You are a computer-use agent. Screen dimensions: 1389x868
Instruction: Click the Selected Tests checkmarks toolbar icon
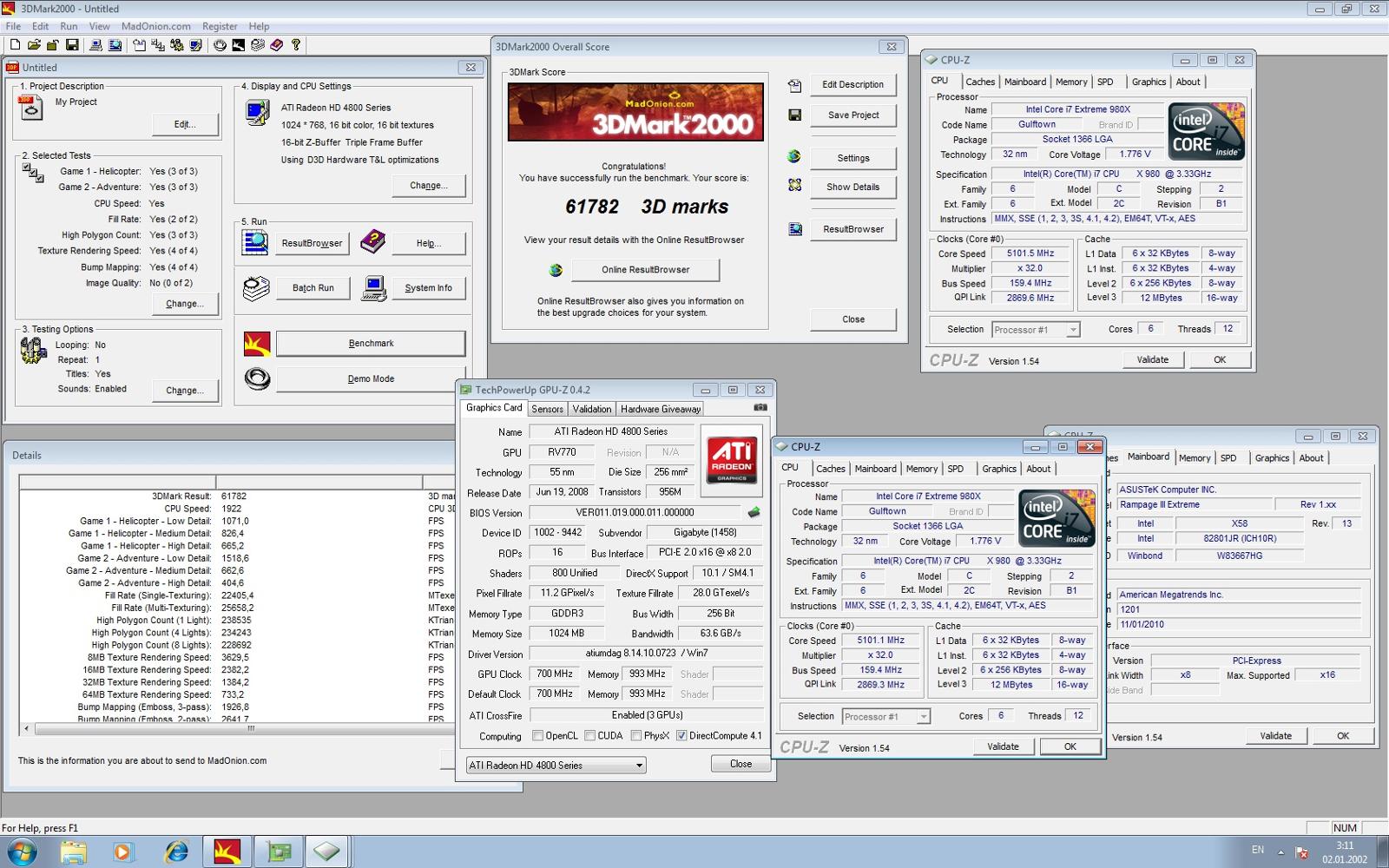(158, 45)
